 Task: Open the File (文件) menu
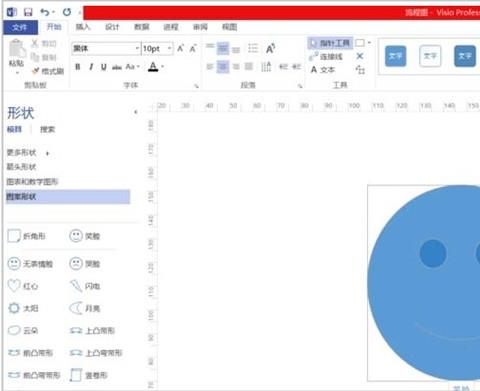pyautogui.click(x=20, y=27)
